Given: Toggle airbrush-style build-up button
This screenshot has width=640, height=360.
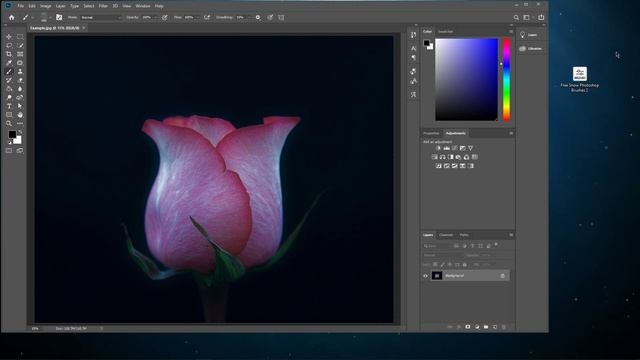Looking at the screenshot, I should [207, 18].
